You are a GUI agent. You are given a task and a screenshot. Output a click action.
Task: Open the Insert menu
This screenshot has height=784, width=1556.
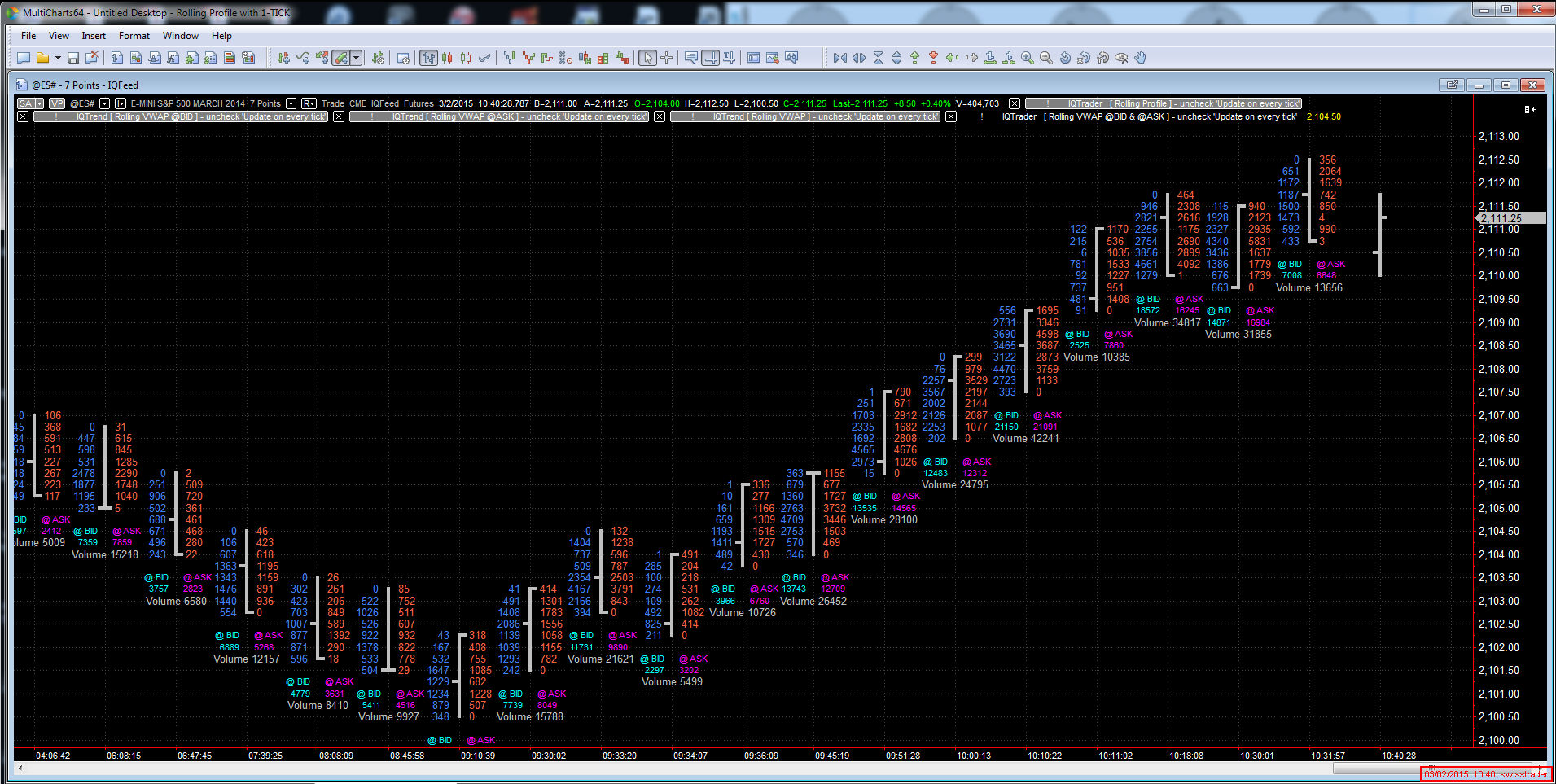click(x=94, y=36)
